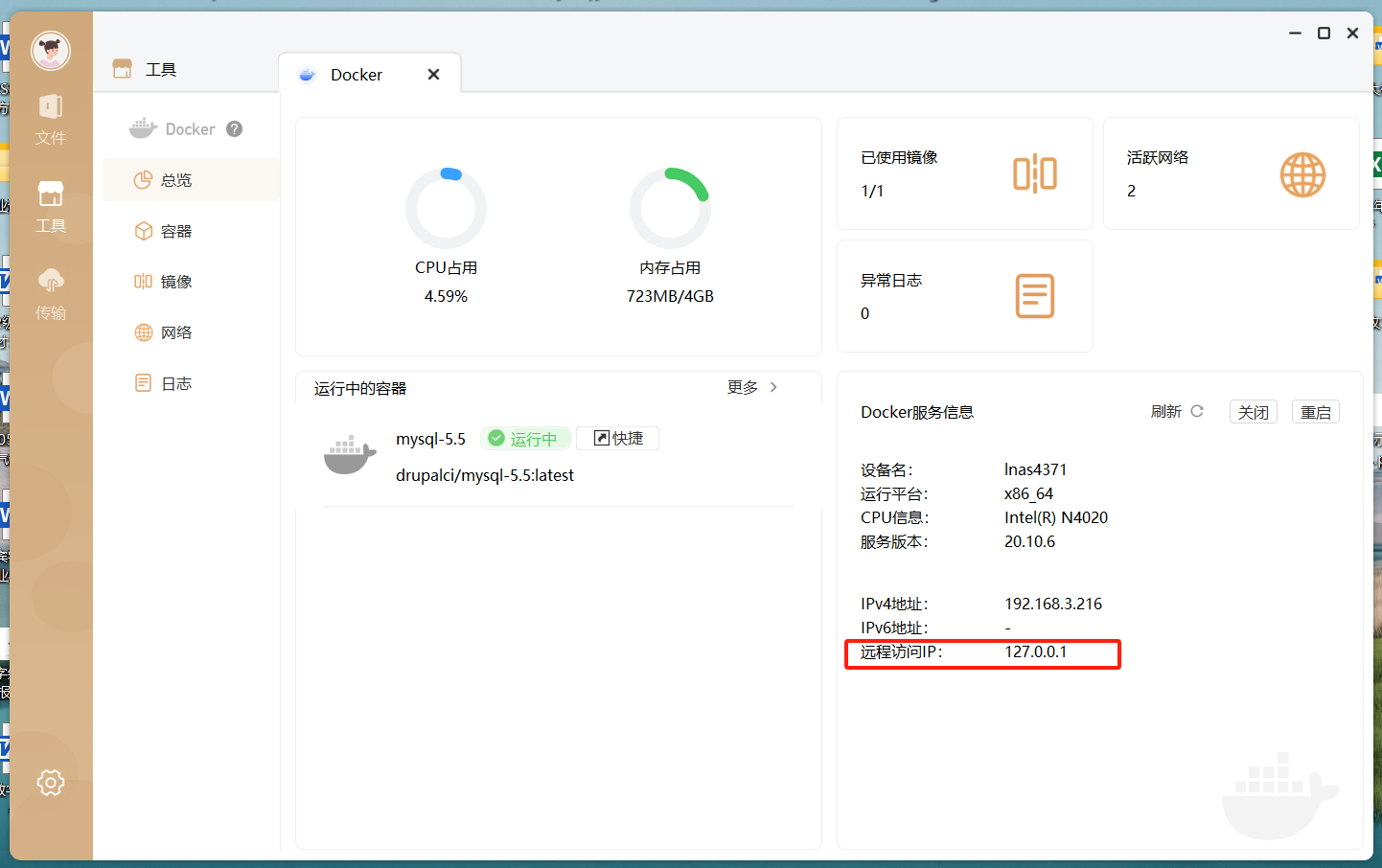Click the CPU占用 usage ring
Viewport: 1382px width, 868px height.
[446, 208]
